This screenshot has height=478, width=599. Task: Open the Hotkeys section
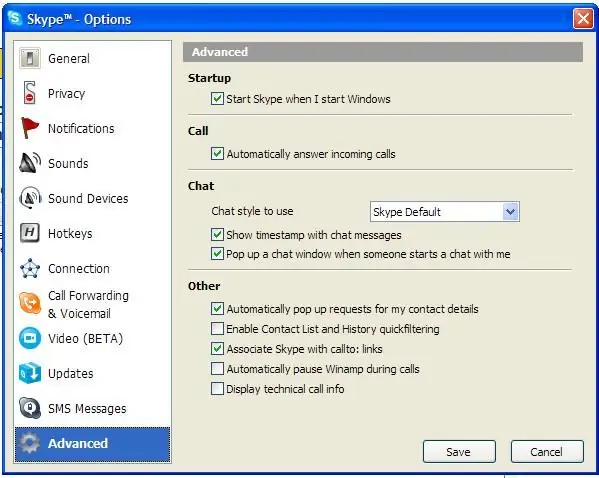pyautogui.click(x=70, y=233)
